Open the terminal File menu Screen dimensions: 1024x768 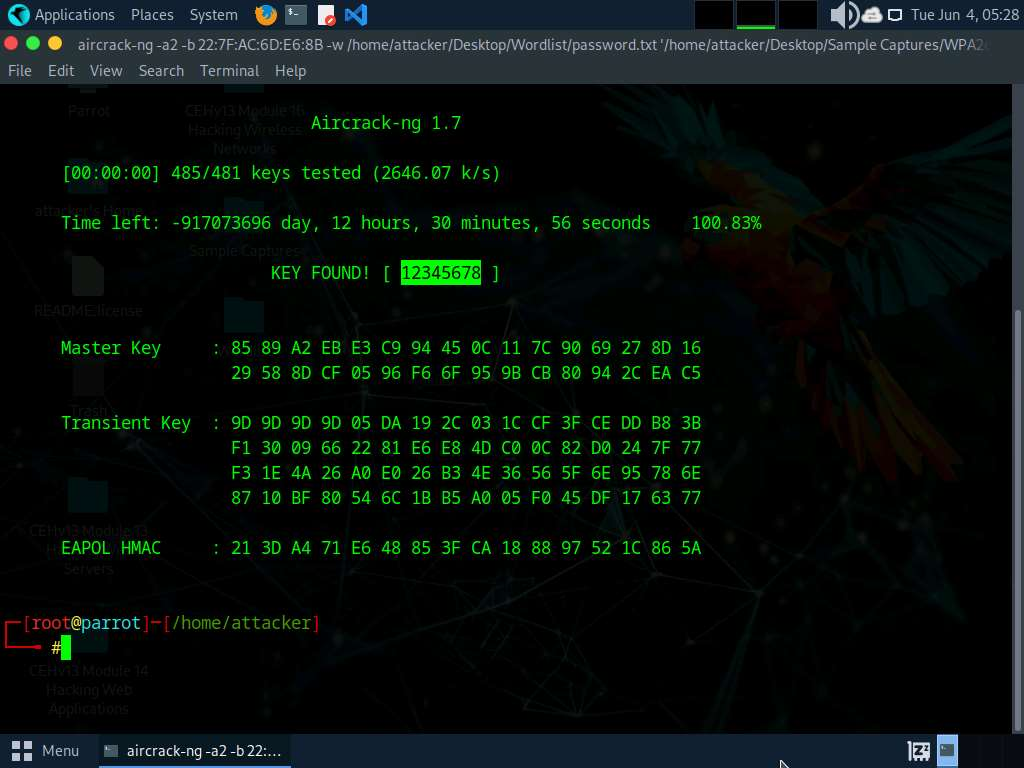tap(19, 71)
